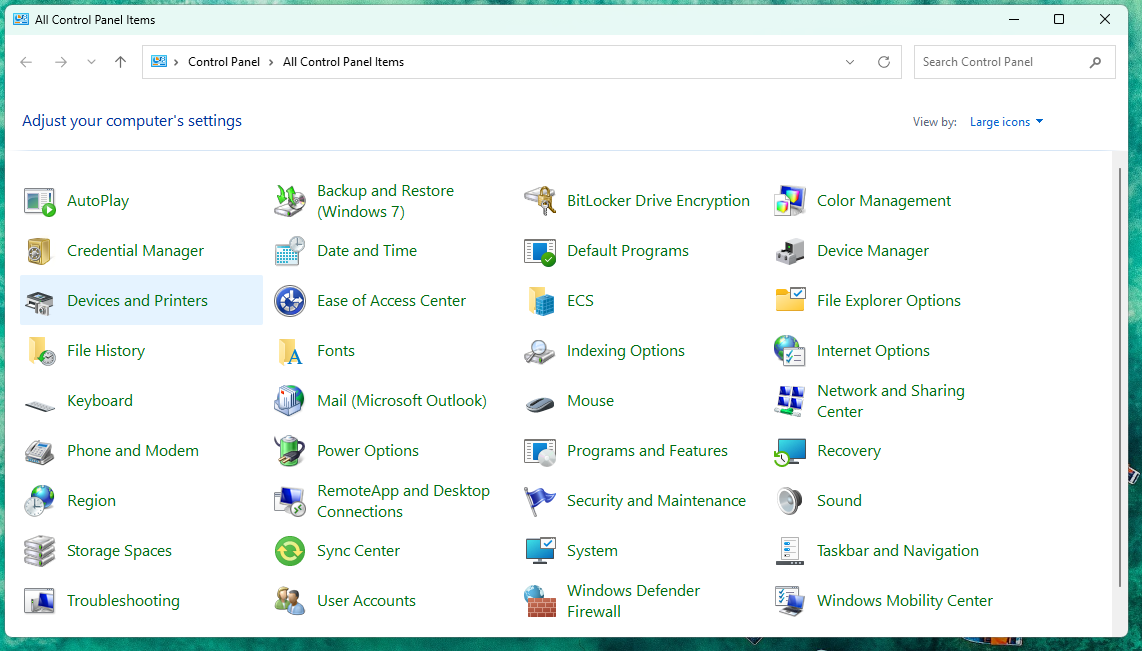Open the Storage Spaces icon
1142x651 pixels.
pos(39,551)
